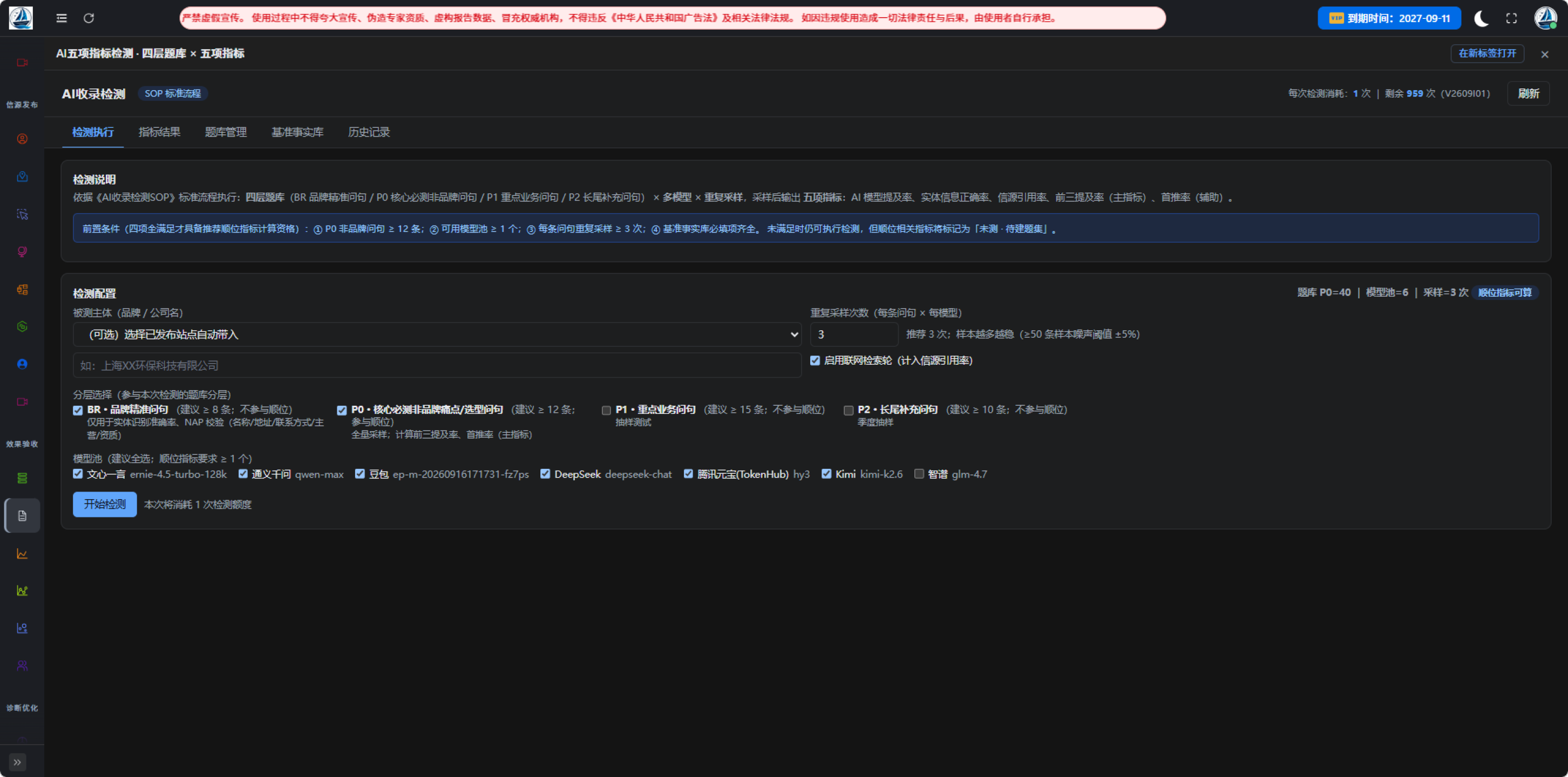This screenshot has height=777, width=1568.
Task: Uncheck the Kimi kimi-k2.6 model
Action: (826, 474)
